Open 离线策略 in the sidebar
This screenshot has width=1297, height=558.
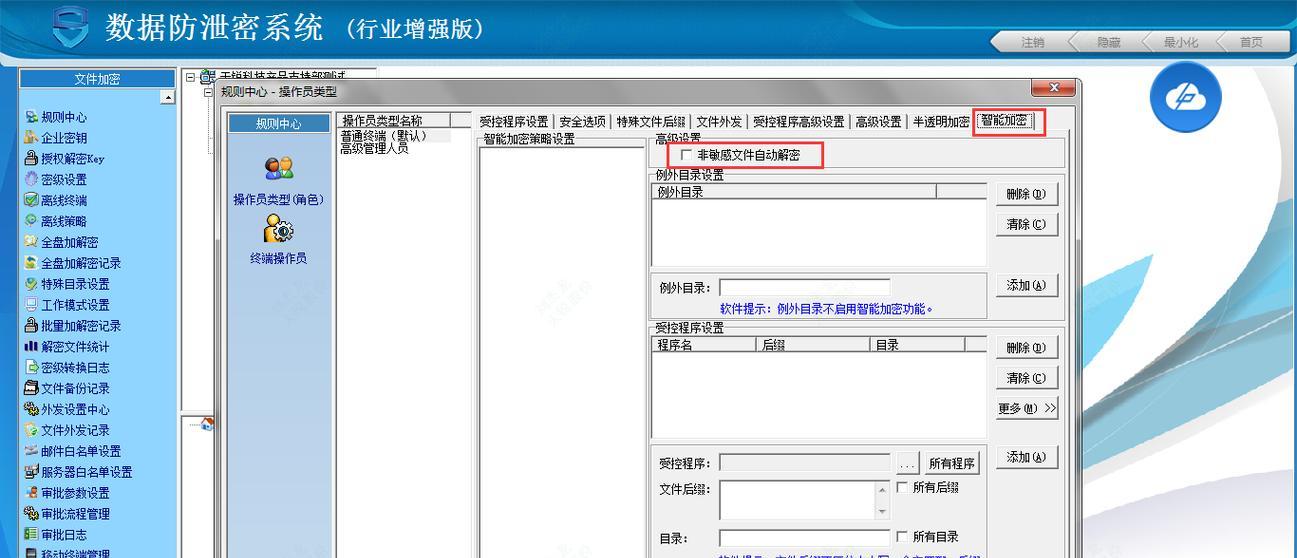coord(56,222)
